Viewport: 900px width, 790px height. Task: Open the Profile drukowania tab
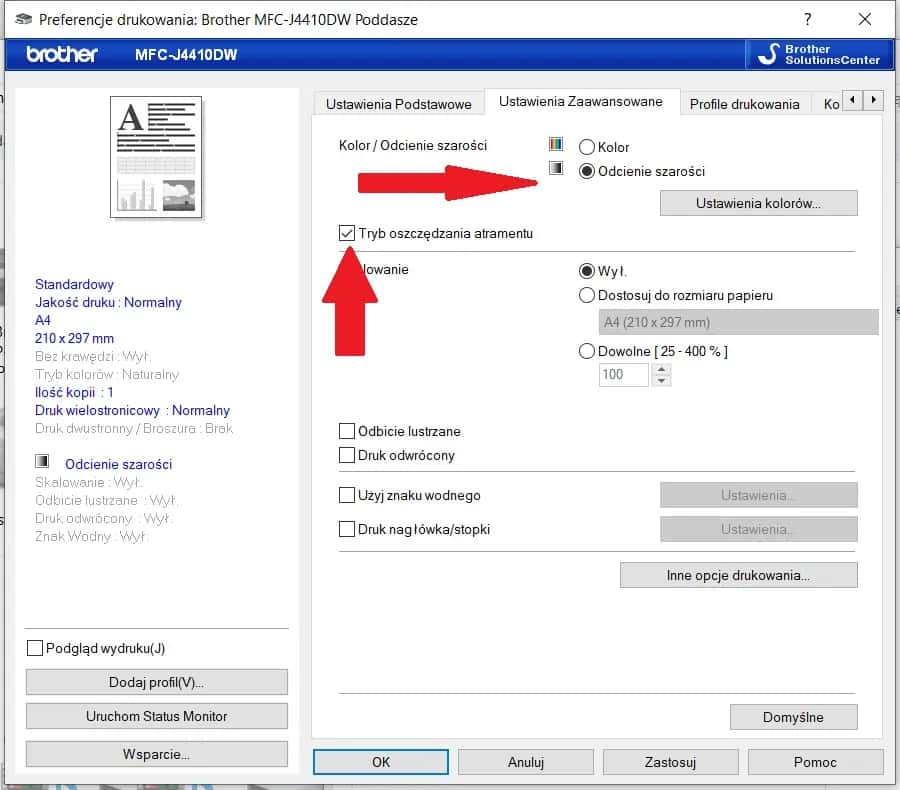pyautogui.click(x=744, y=103)
